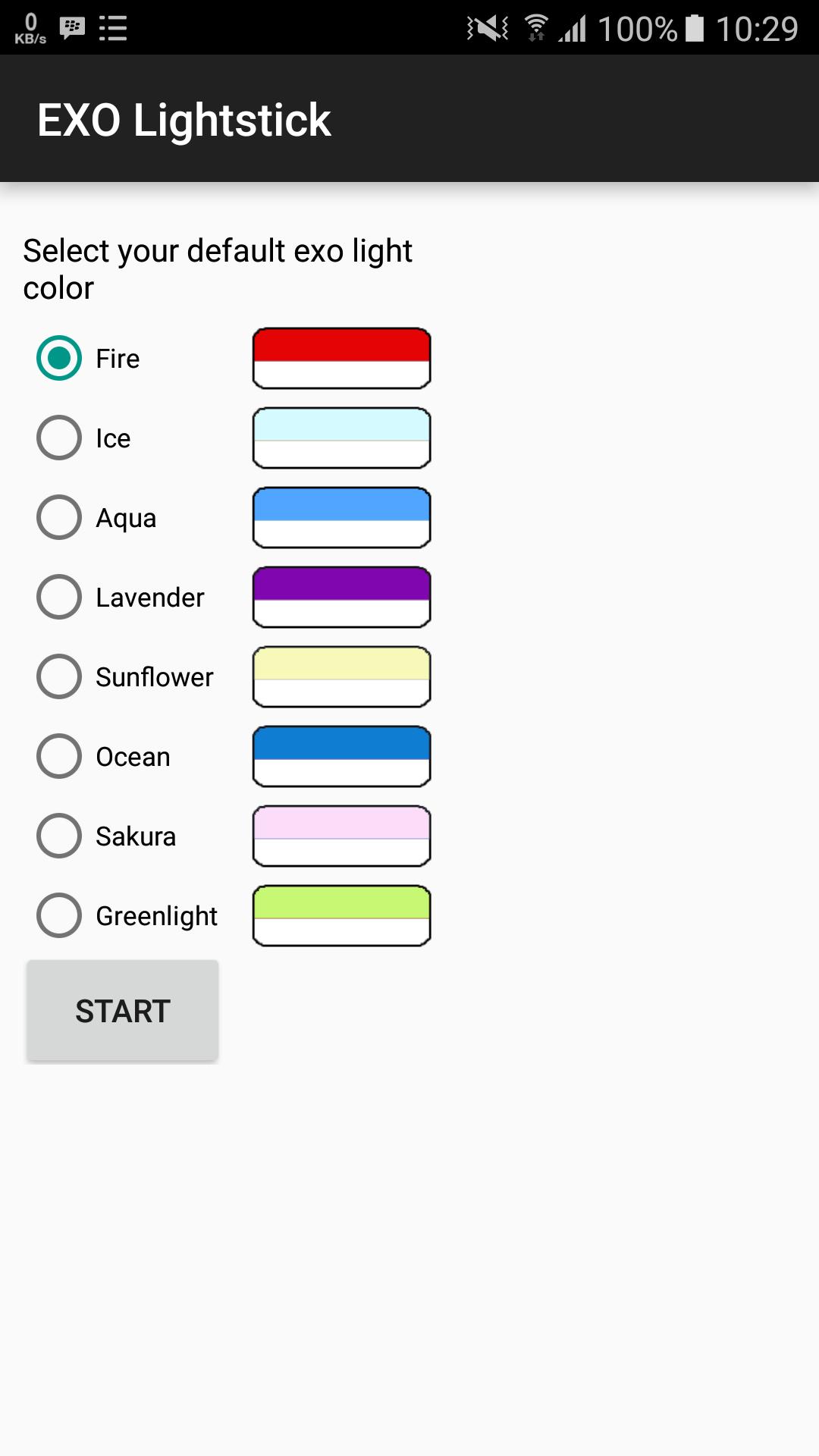The height and width of the screenshot is (1456, 819).
Task: Pick the Sakura radio option
Action: (x=59, y=836)
